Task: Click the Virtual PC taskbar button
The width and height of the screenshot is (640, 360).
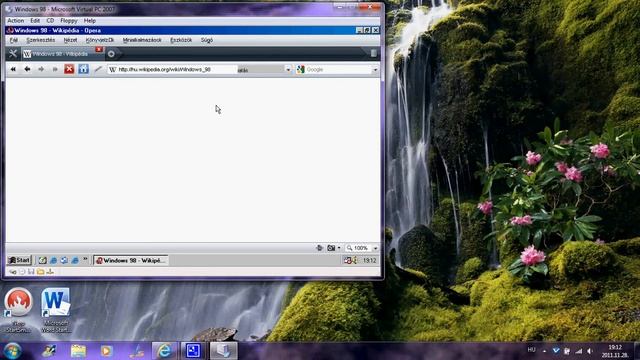Action: tap(223, 351)
